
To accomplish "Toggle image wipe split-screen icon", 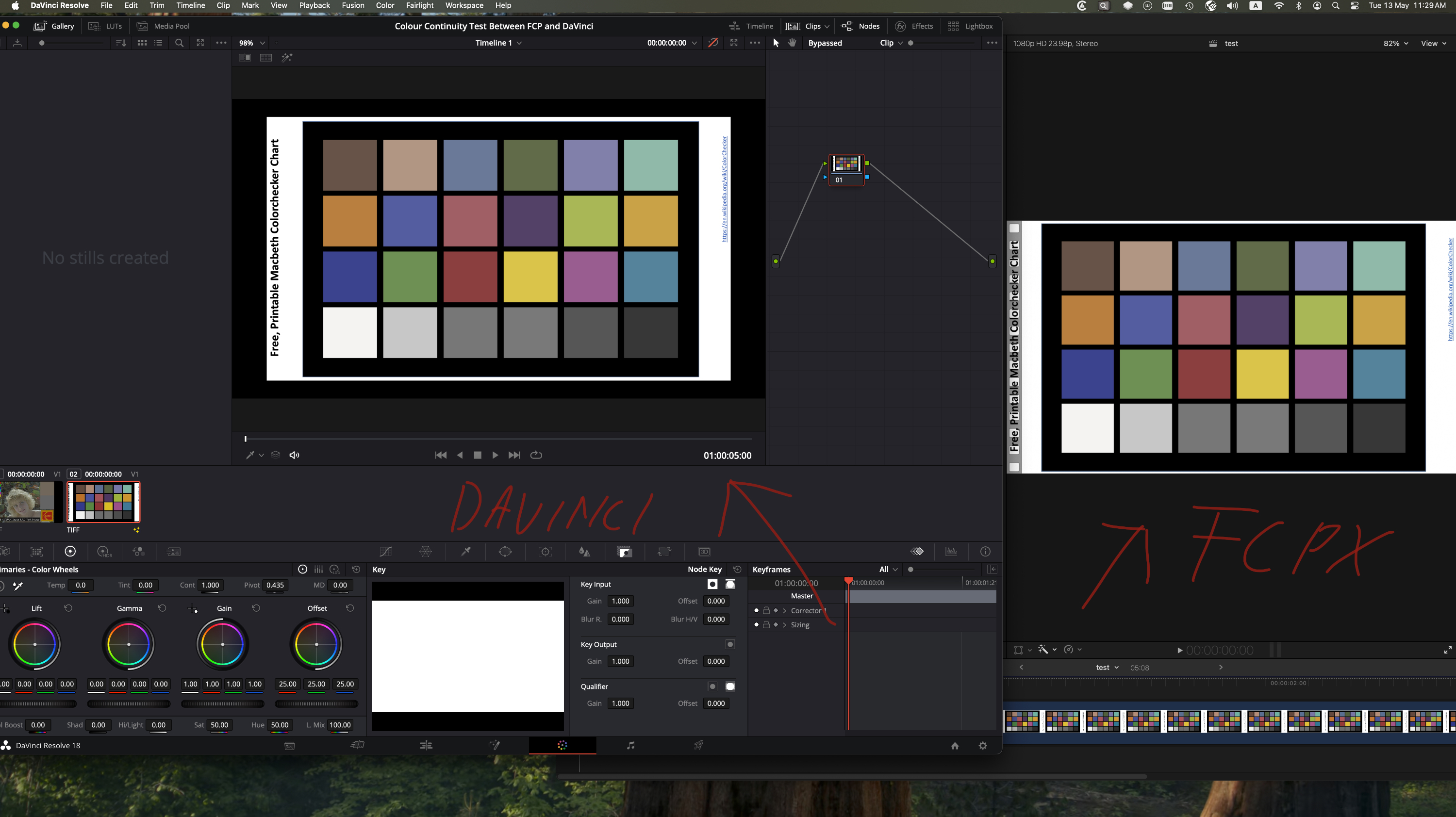I will (x=245, y=58).
